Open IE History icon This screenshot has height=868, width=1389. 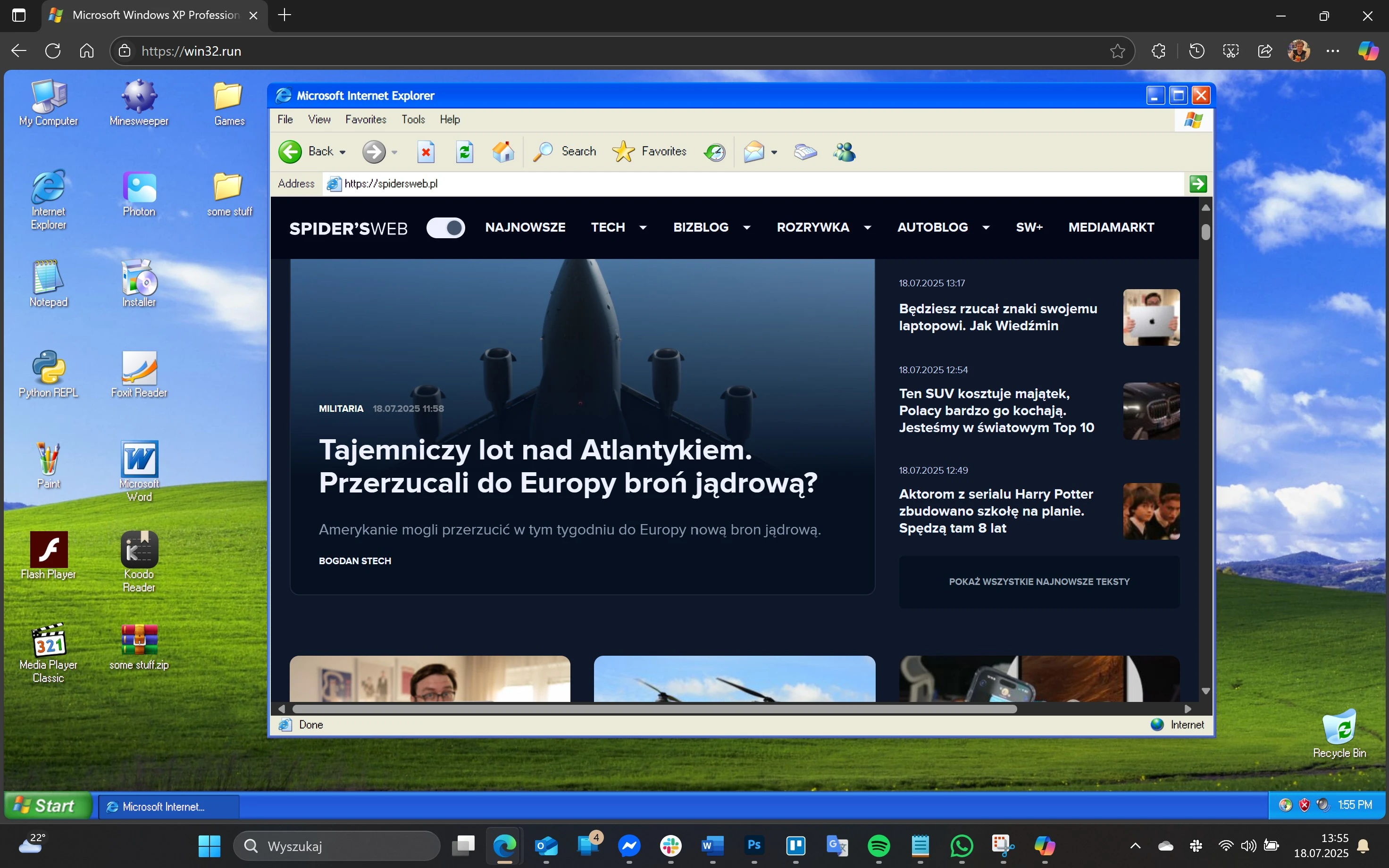(715, 152)
